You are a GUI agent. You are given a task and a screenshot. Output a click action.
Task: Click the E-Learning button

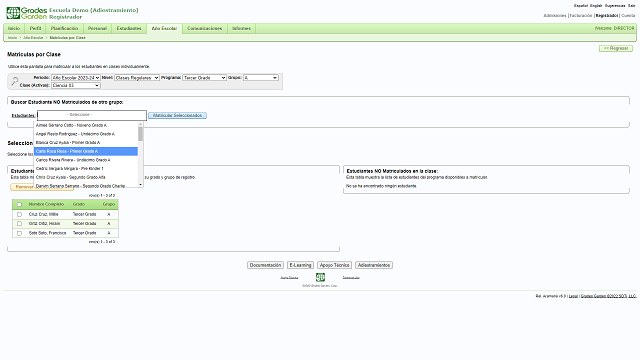(x=300, y=265)
